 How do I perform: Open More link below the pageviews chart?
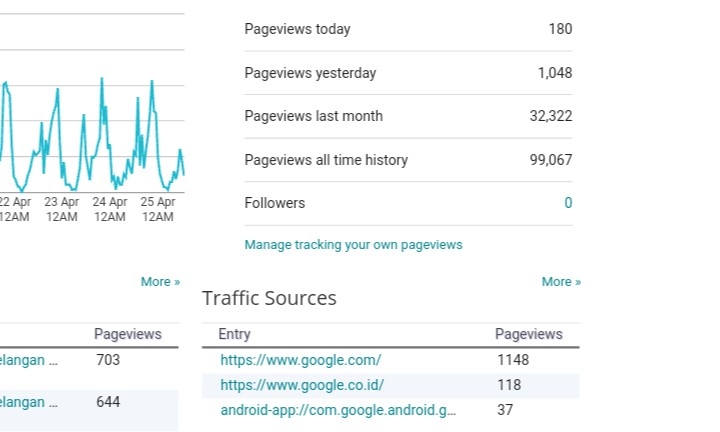(160, 282)
